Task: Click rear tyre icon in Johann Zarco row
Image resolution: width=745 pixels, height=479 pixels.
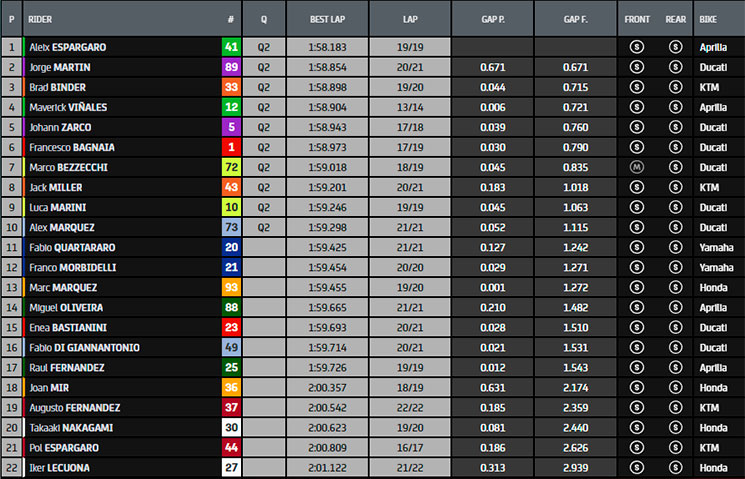Action: (x=675, y=127)
